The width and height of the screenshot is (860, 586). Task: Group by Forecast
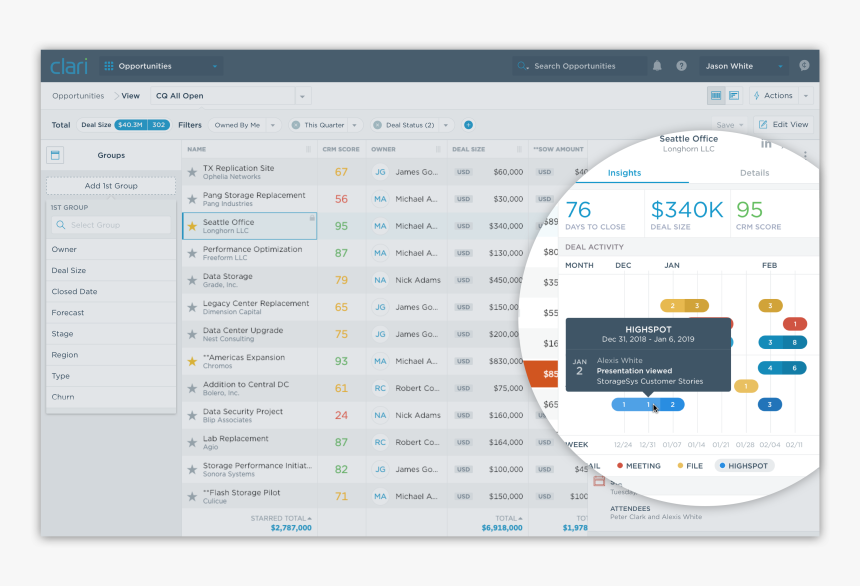[x=111, y=312]
